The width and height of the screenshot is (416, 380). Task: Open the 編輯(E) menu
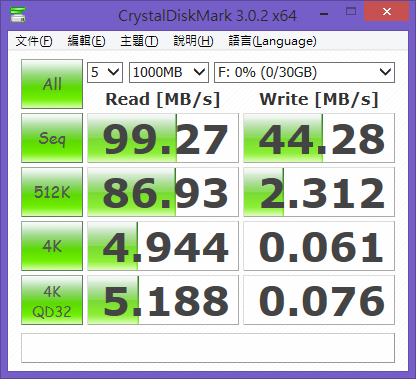pos(86,41)
